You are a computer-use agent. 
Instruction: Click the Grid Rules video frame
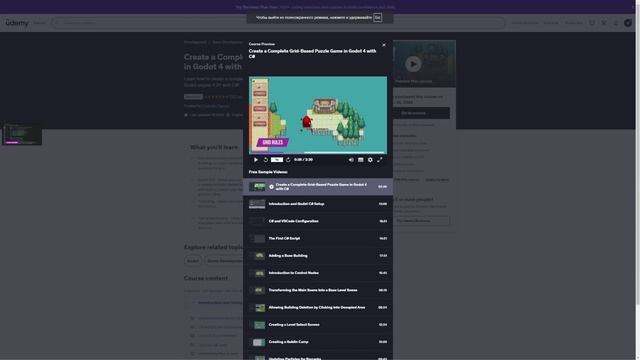318,114
